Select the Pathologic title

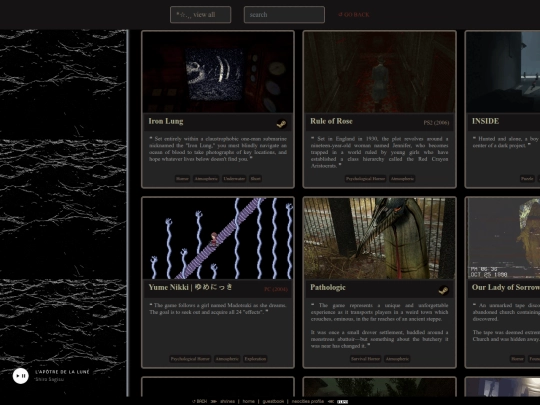point(328,287)
